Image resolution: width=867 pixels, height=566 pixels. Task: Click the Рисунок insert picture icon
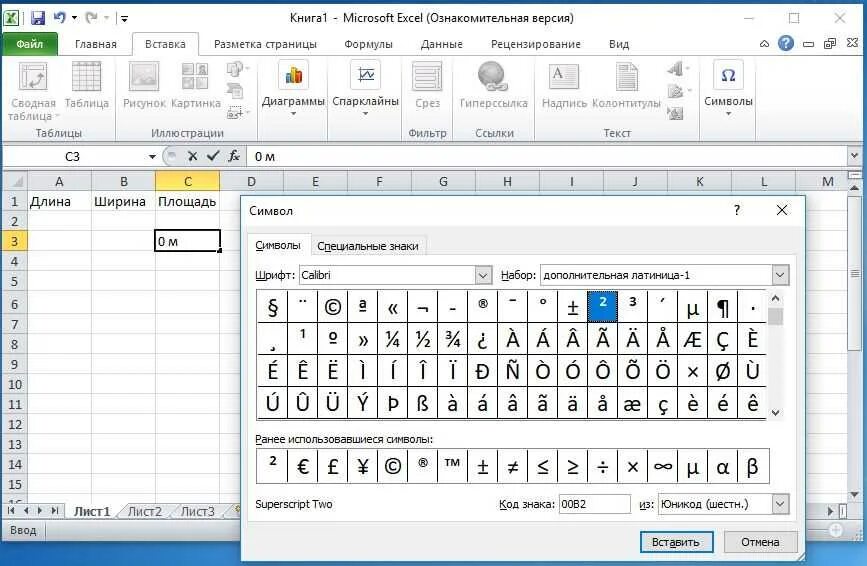144,85
